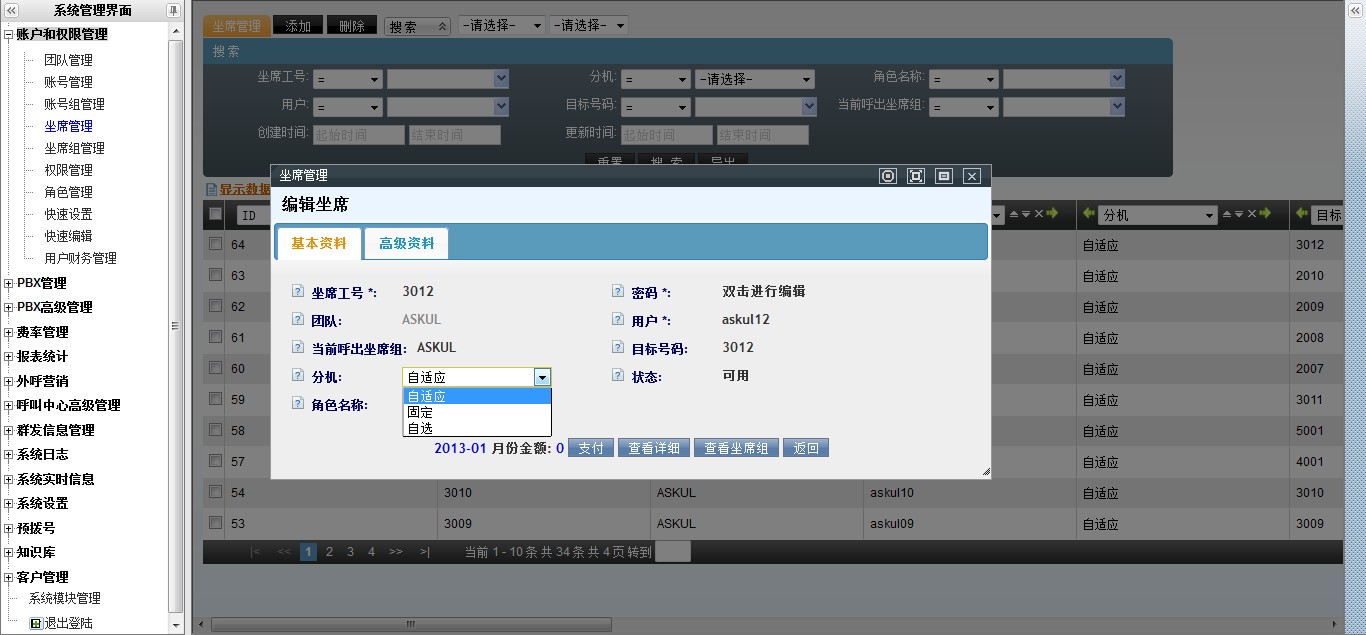1366x635 pixels.
Task: Click the help icon beside 状态
Action: pos(618,376)
